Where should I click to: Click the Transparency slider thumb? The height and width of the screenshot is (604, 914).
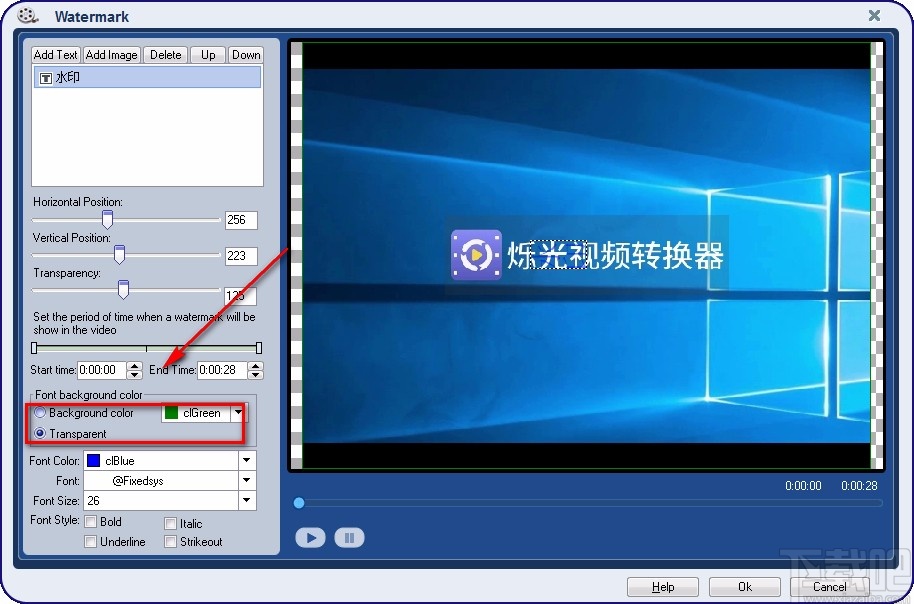[x=123, y=289]
